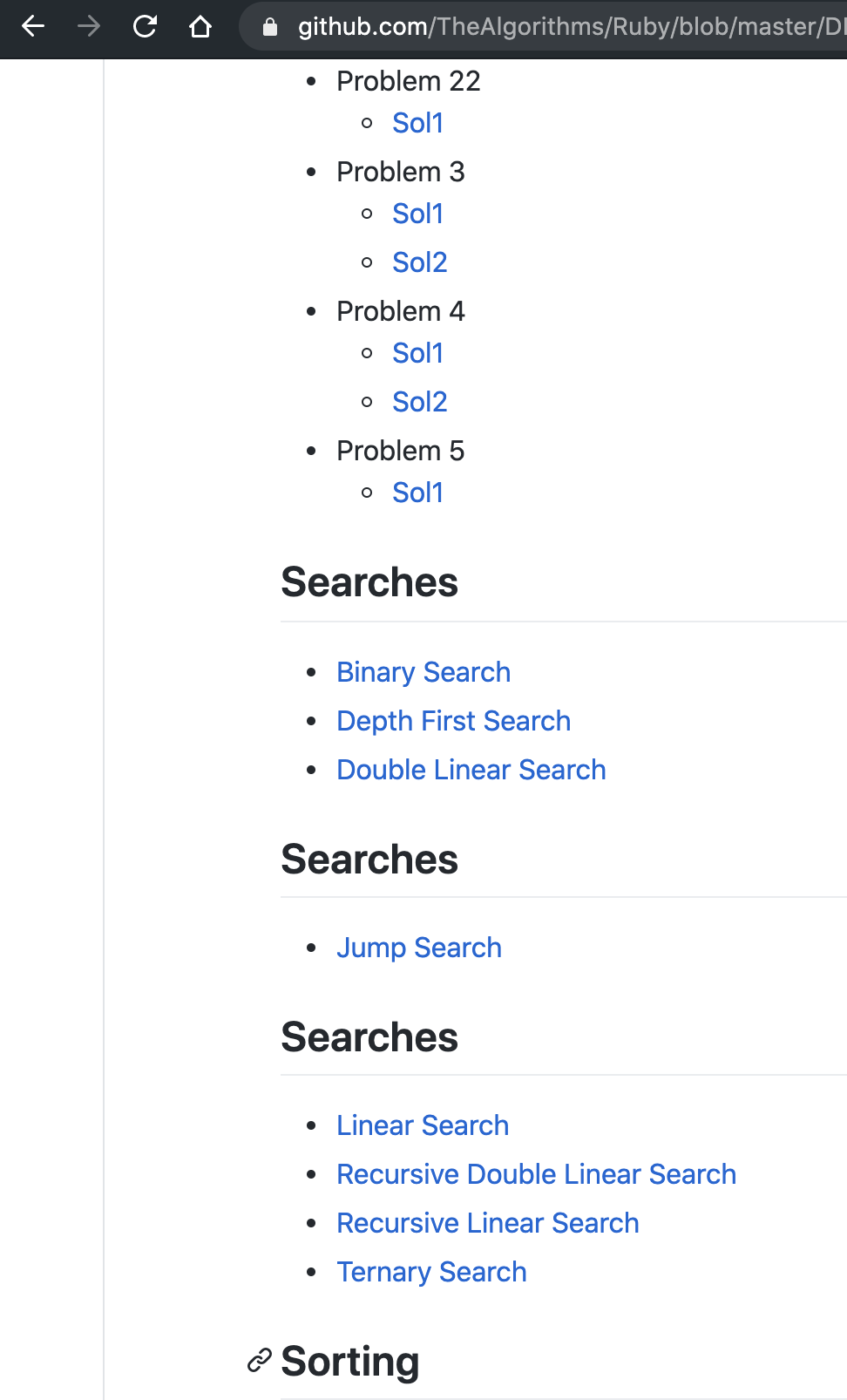Open the Depth First Search link
The width and height of the screenshot is (847, 1400).
pyautogui.click(x=453, y=721)
